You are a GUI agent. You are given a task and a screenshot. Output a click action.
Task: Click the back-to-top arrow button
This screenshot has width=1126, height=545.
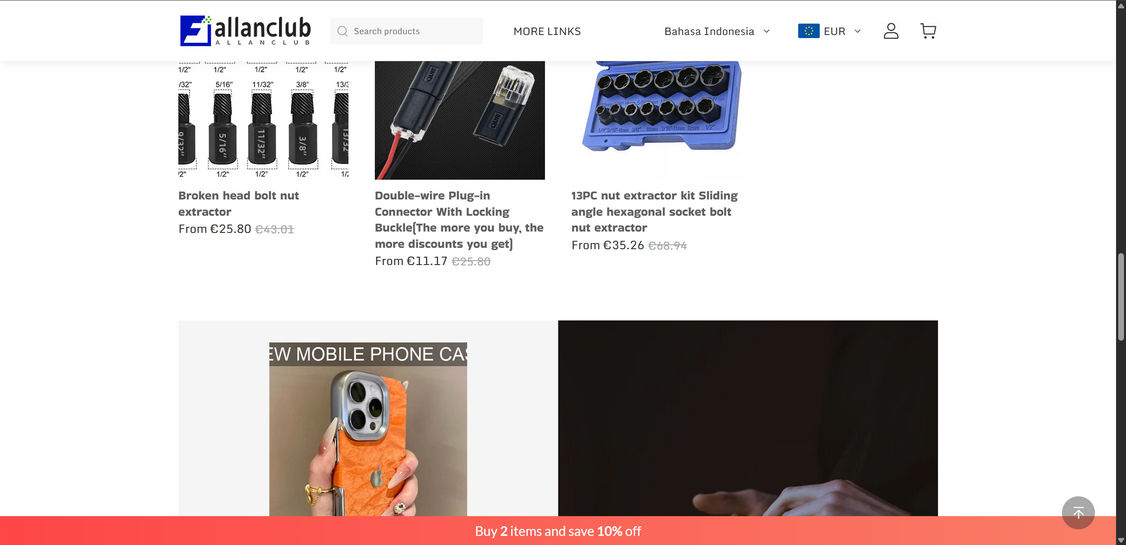pyautogui.click(x=1078, y=513)
